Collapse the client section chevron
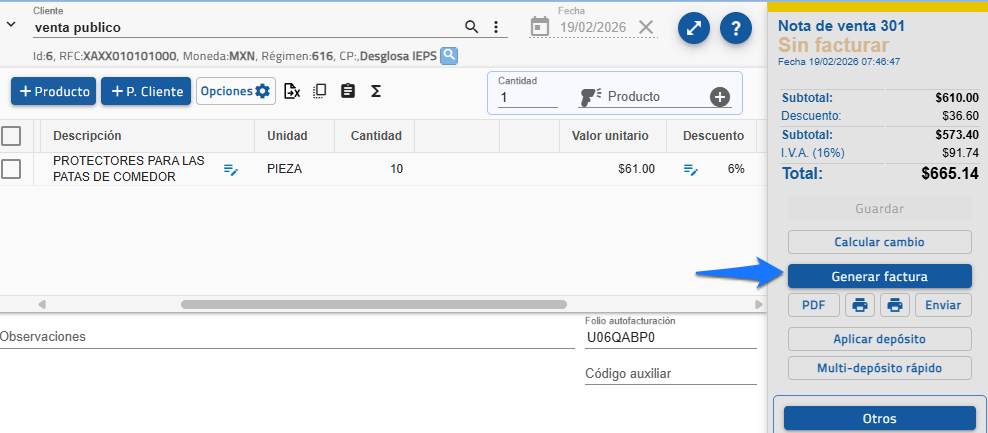This screenshot has width=988, height=433. pos(11,25)
